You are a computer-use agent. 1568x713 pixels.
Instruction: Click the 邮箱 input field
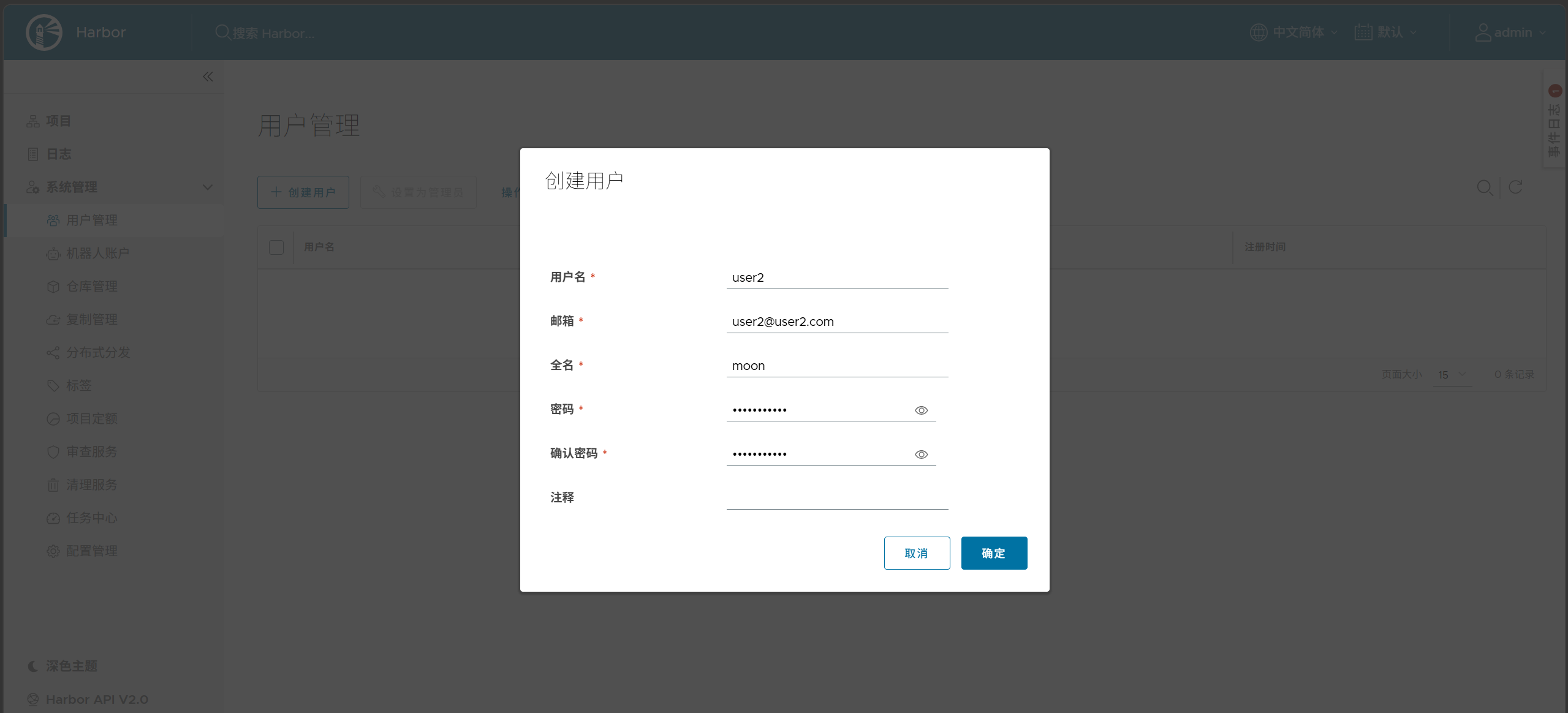tap(837, 322)
